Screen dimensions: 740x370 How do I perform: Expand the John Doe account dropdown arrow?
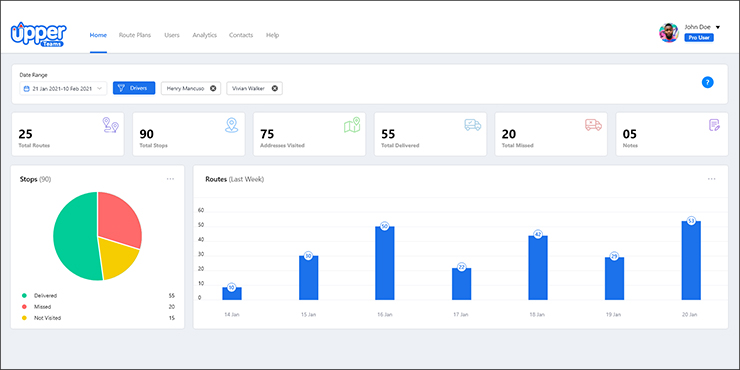coord(718,27)
